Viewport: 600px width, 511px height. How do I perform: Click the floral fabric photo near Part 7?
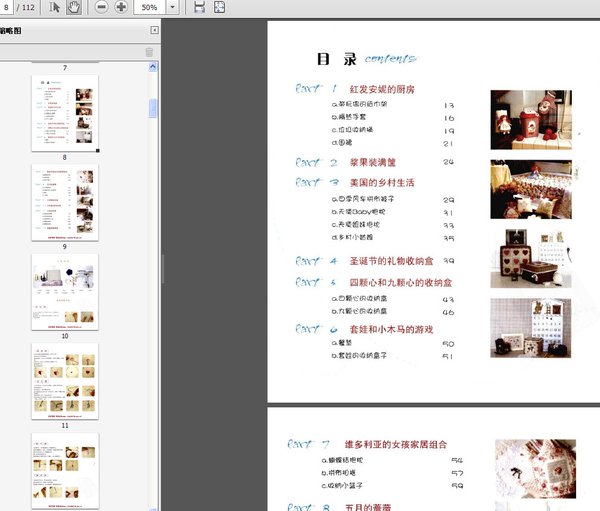coord(535,469)
